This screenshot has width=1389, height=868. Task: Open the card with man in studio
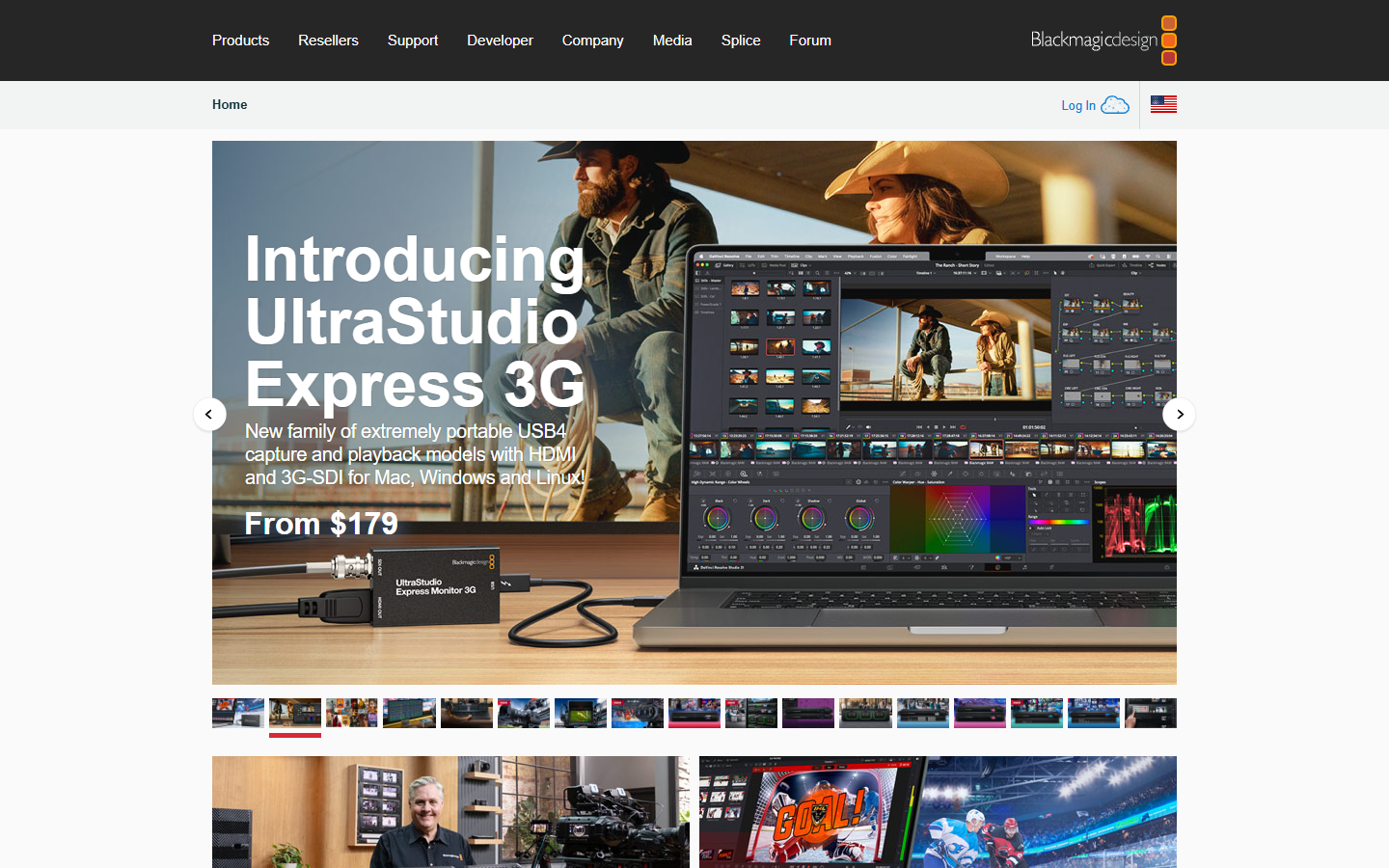pyautogui.click(x=450, y=812)
